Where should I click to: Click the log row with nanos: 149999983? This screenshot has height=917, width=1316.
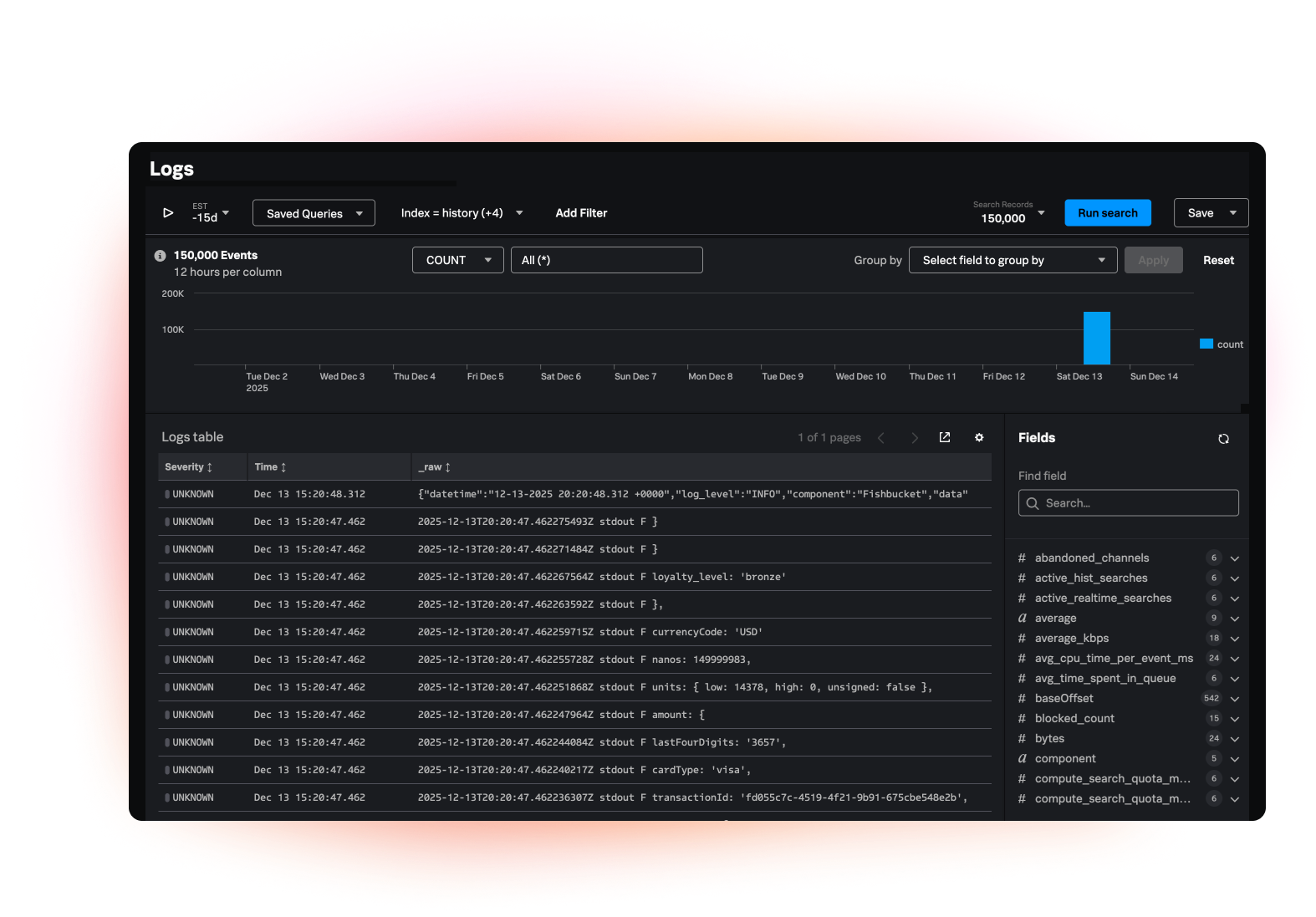575,660
